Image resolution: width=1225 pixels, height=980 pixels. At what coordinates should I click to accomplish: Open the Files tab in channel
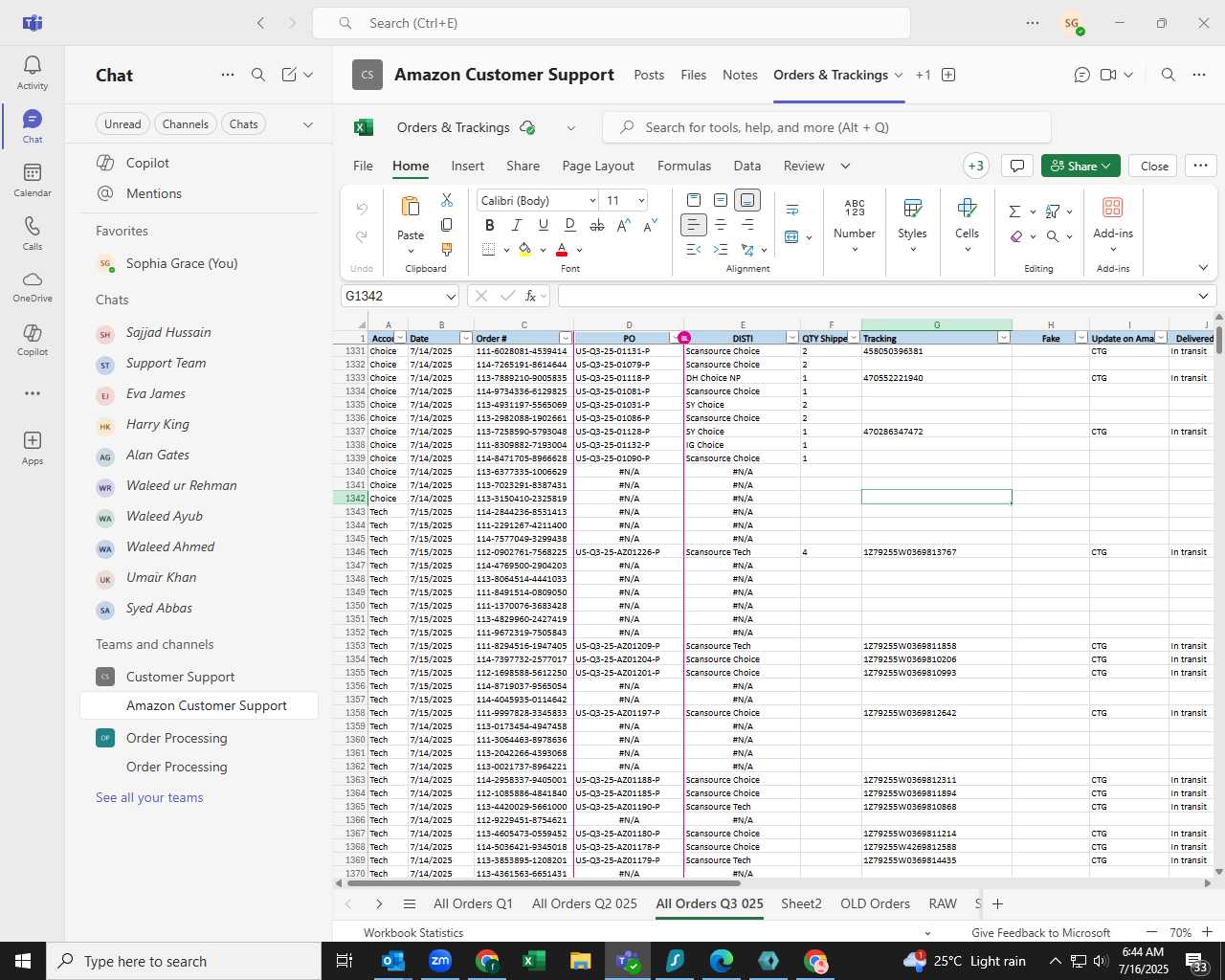694,75
